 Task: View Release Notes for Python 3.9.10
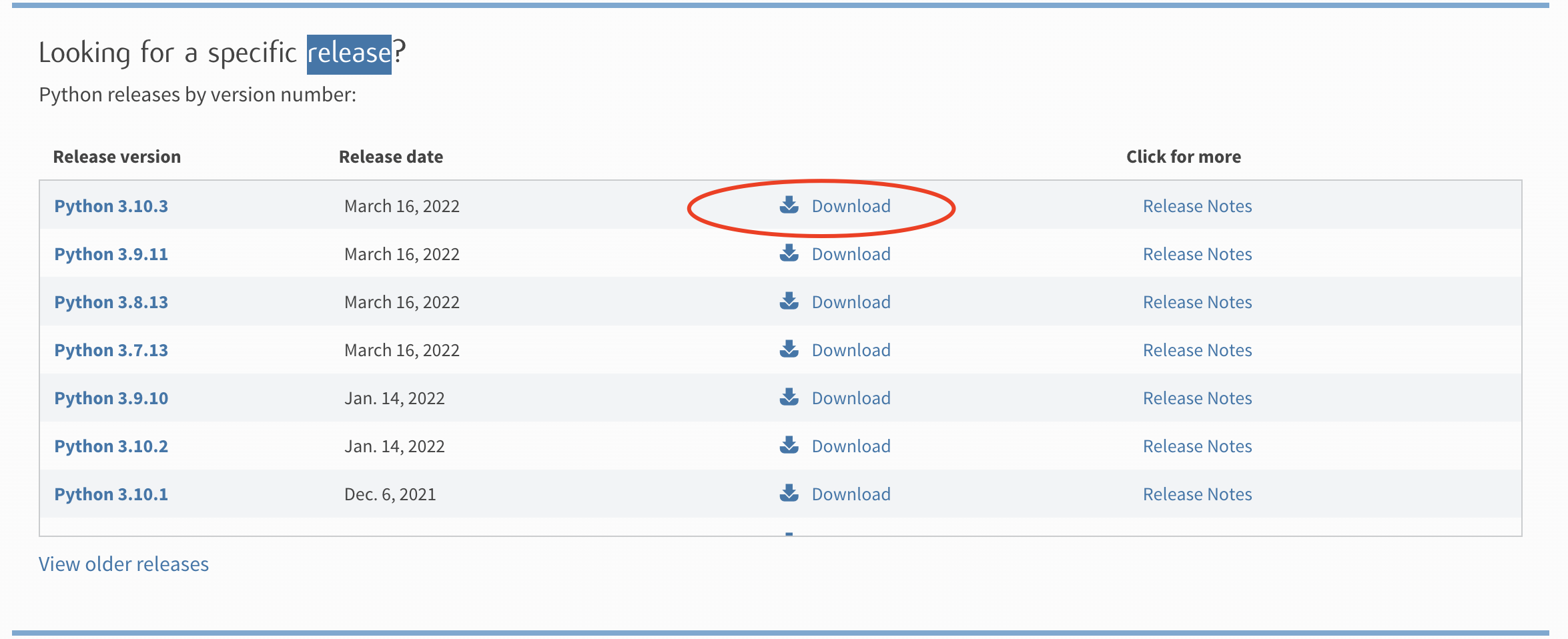[1198, 398]
